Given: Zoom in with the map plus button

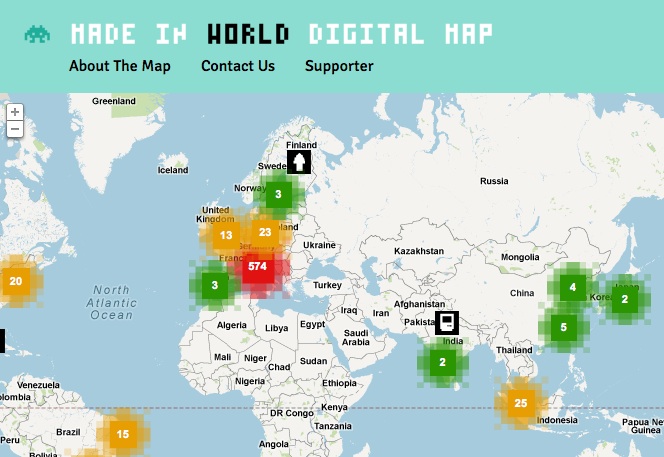Looking at the screenshot, I should 15,112.
